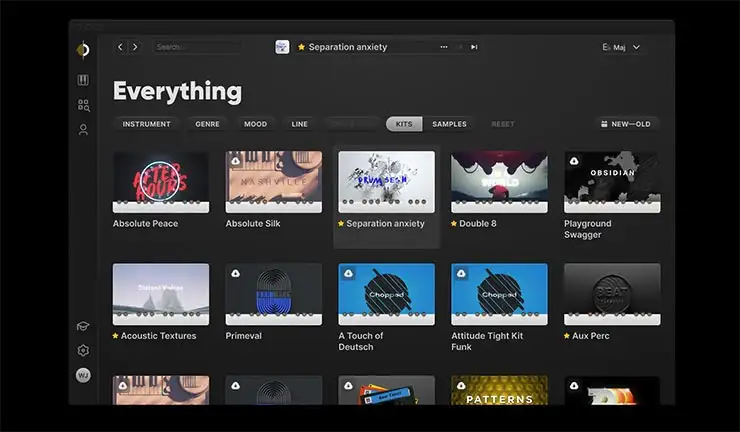Download Attitude Tight Kit Funk via cloud icon
This screenshot has height=432, width=740.
click(x=461, y=273)
